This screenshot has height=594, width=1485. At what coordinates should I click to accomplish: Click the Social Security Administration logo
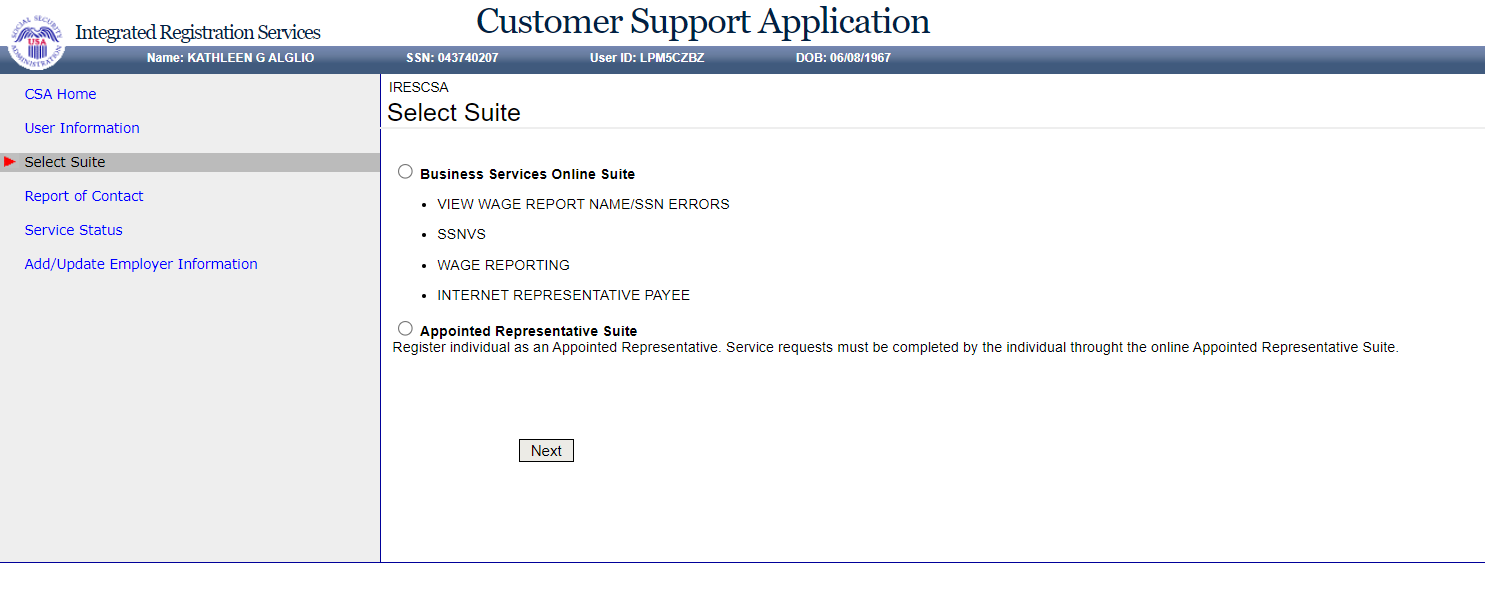37,42
